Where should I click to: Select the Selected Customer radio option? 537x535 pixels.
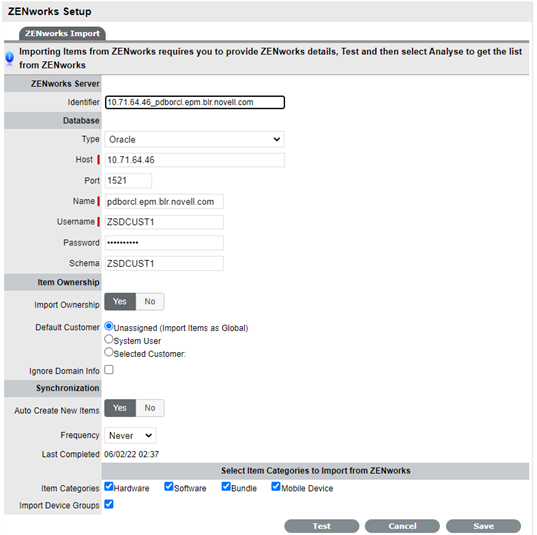click(x=109, y=352)
